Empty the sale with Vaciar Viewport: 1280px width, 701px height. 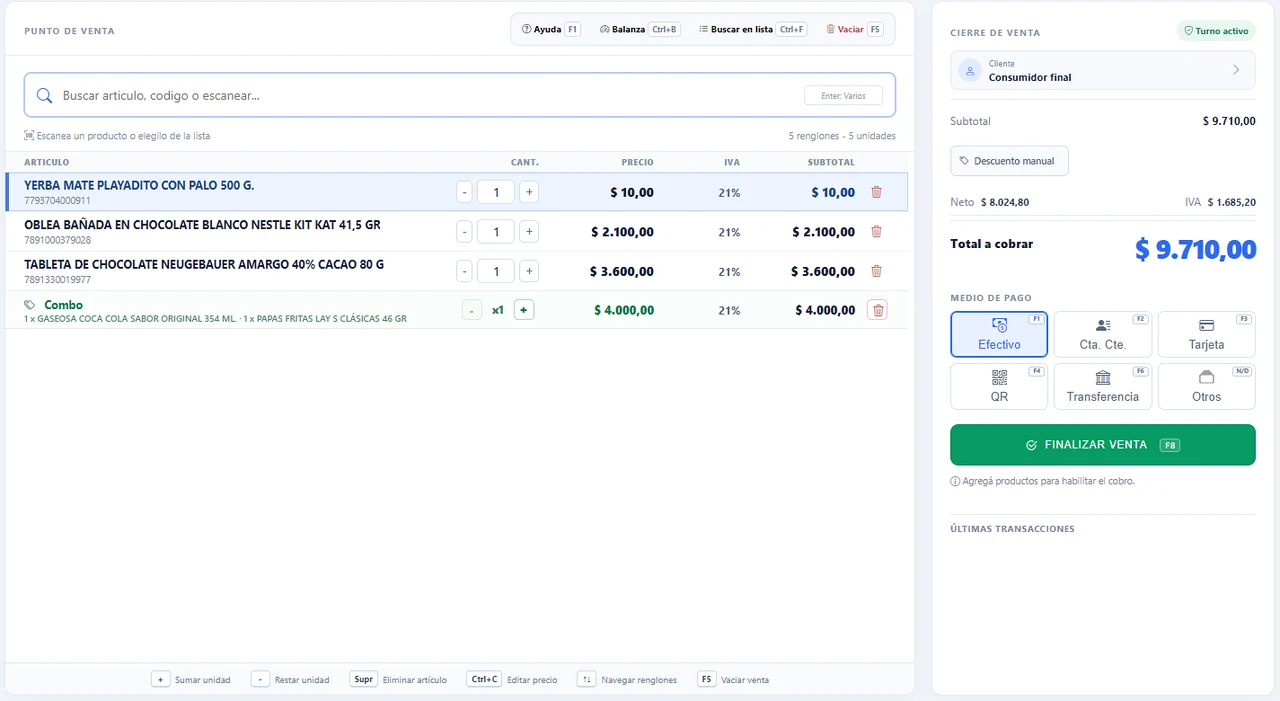855,29
